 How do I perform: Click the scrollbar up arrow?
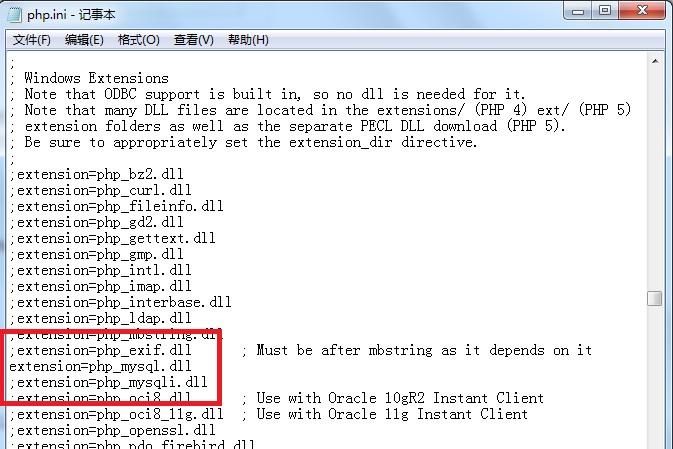click(655, 61)
